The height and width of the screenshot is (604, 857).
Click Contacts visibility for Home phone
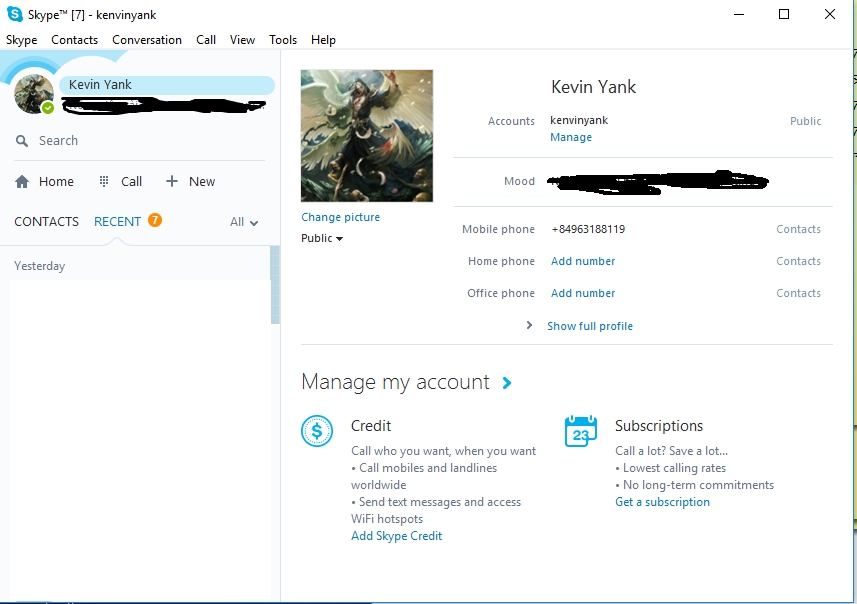798,261
